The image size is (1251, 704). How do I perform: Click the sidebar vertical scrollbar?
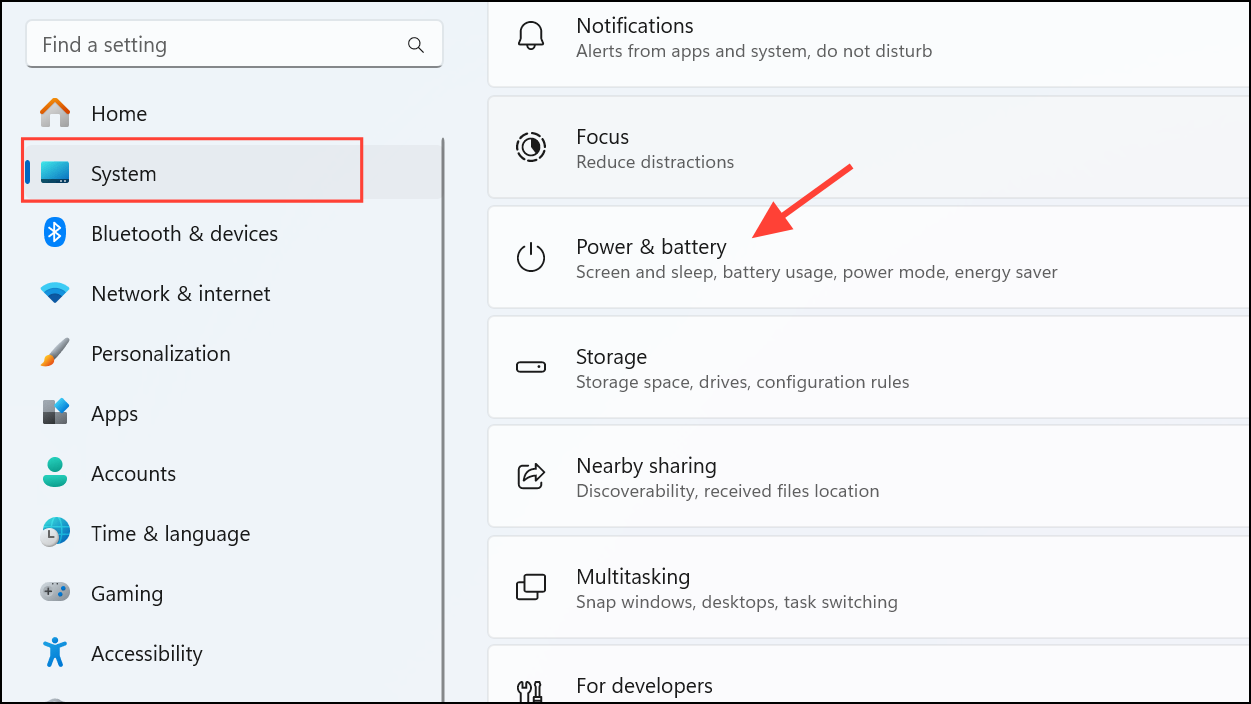coord(443,420)
